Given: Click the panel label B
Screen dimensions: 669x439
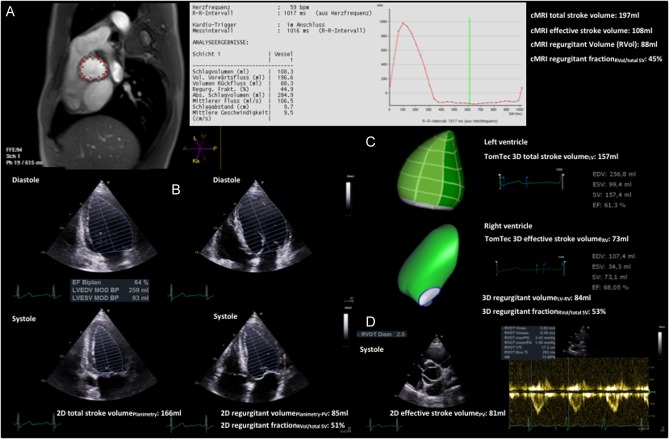Looking at the screenshot, I should click(x=176, y=190).
